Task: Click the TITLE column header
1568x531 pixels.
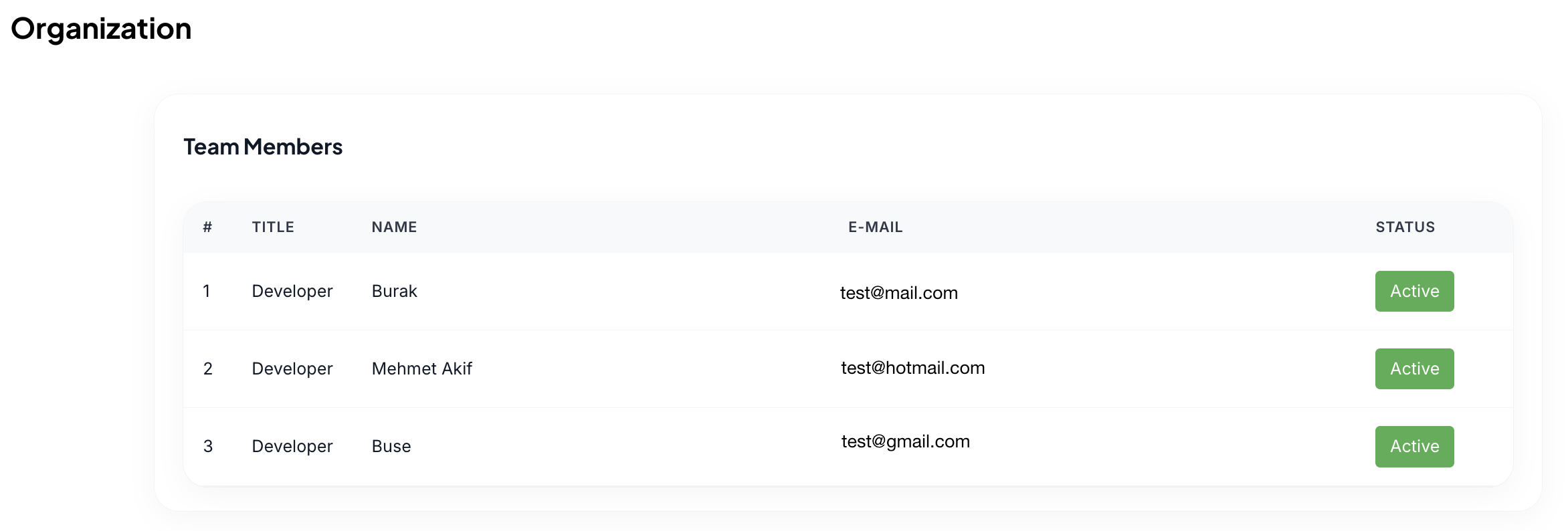Action: [273, 227]
